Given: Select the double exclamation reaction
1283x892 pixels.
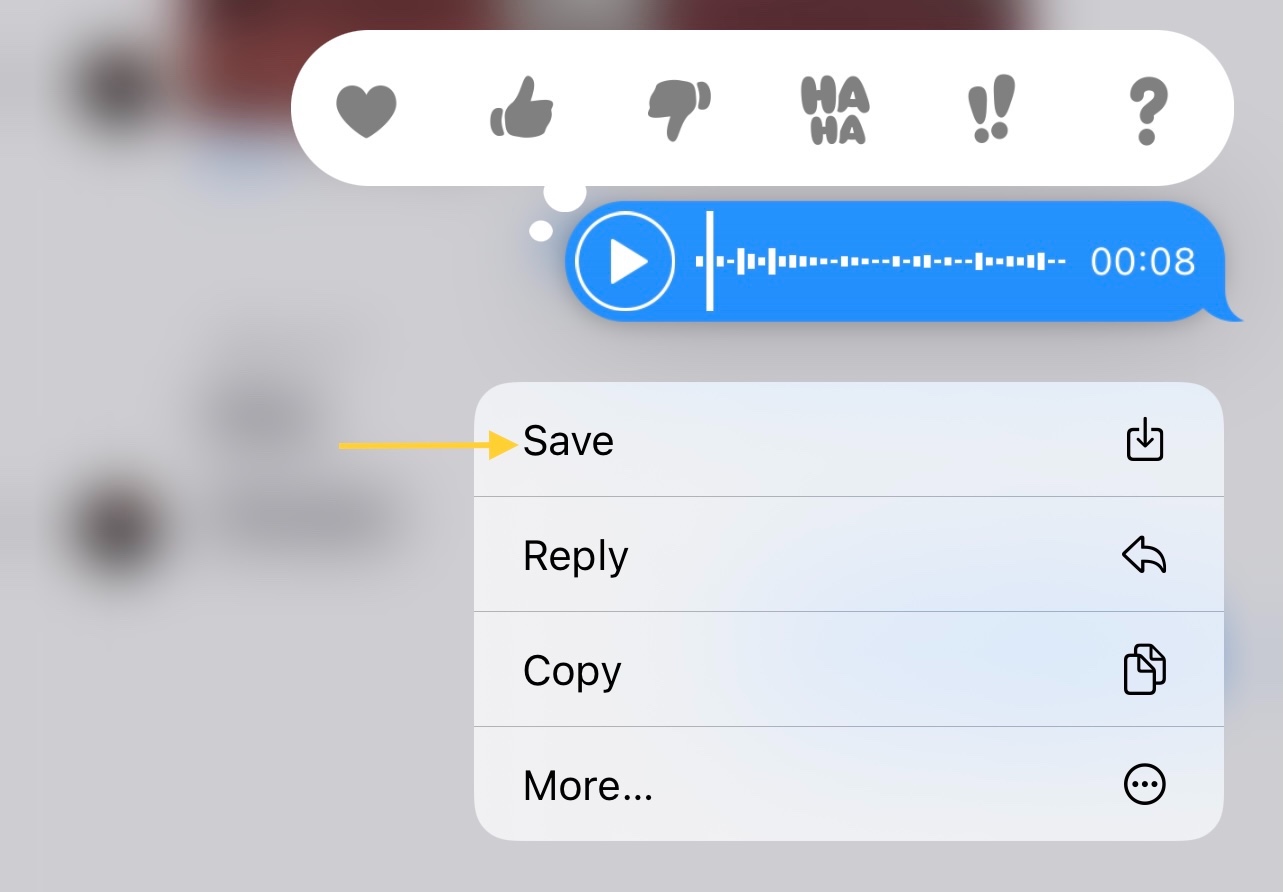Looking at the screenshot, I should point(991,110).
